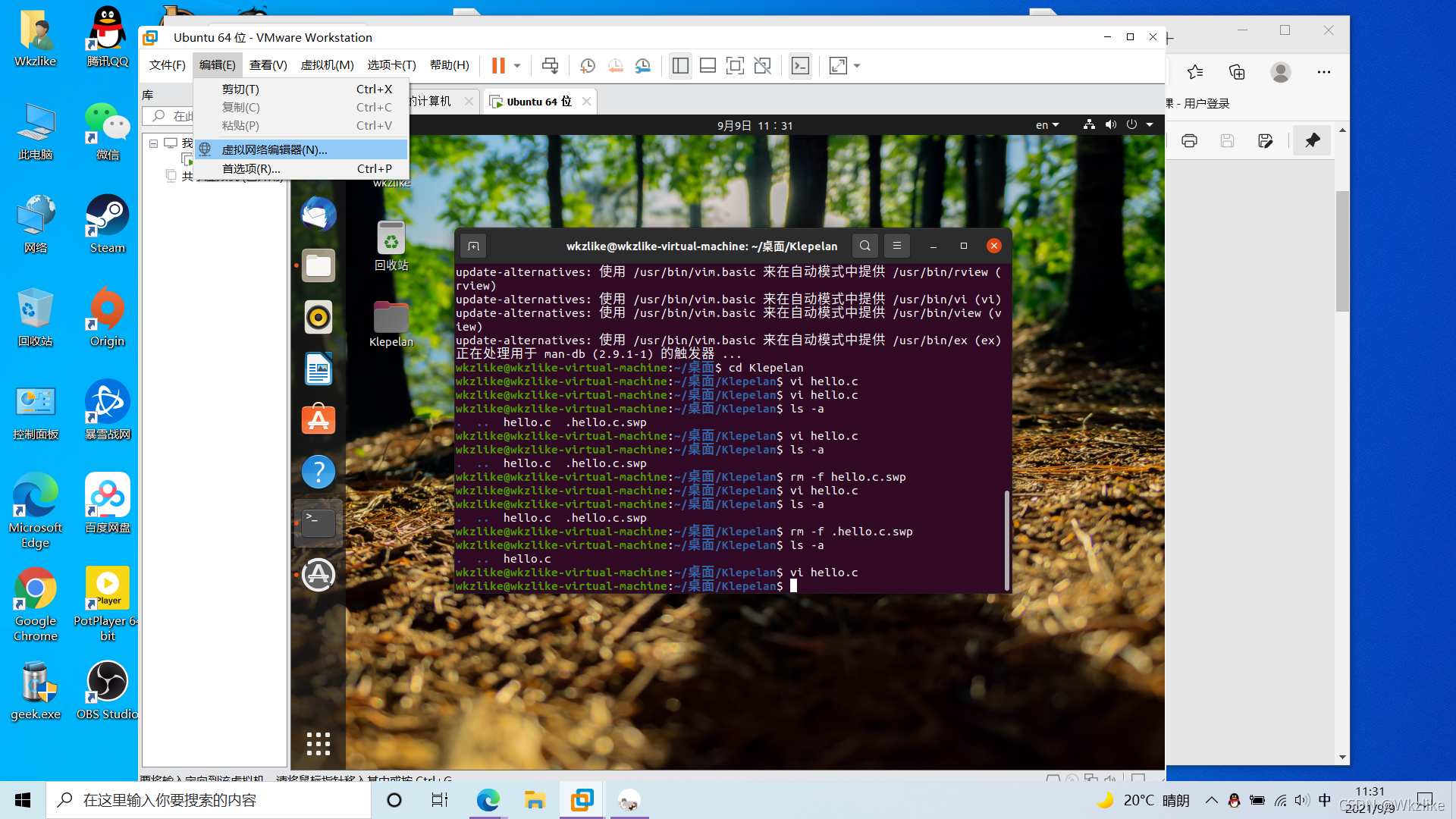The height and width of the screenshot is (819, 1456).
Task: Collapse the My Computer tree node
Action: click(x=153, y=143)
